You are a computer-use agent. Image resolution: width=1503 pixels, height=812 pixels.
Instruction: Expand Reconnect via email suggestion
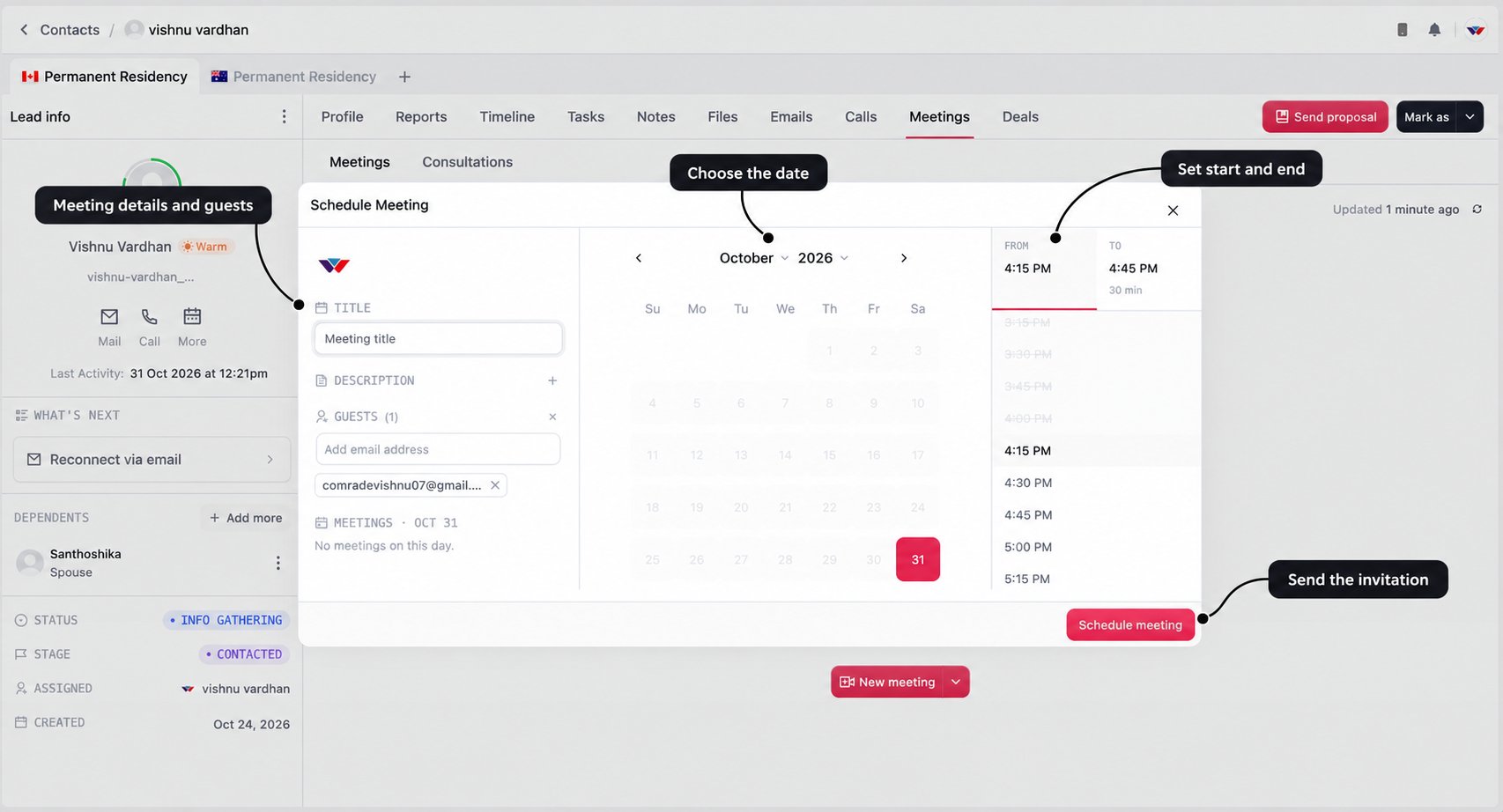[x=152, y=460]
